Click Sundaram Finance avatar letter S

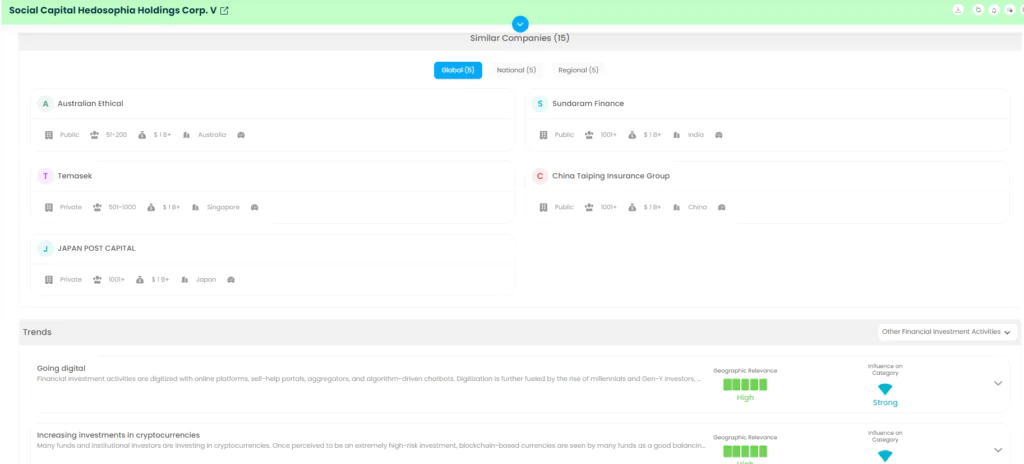(539, 103)
